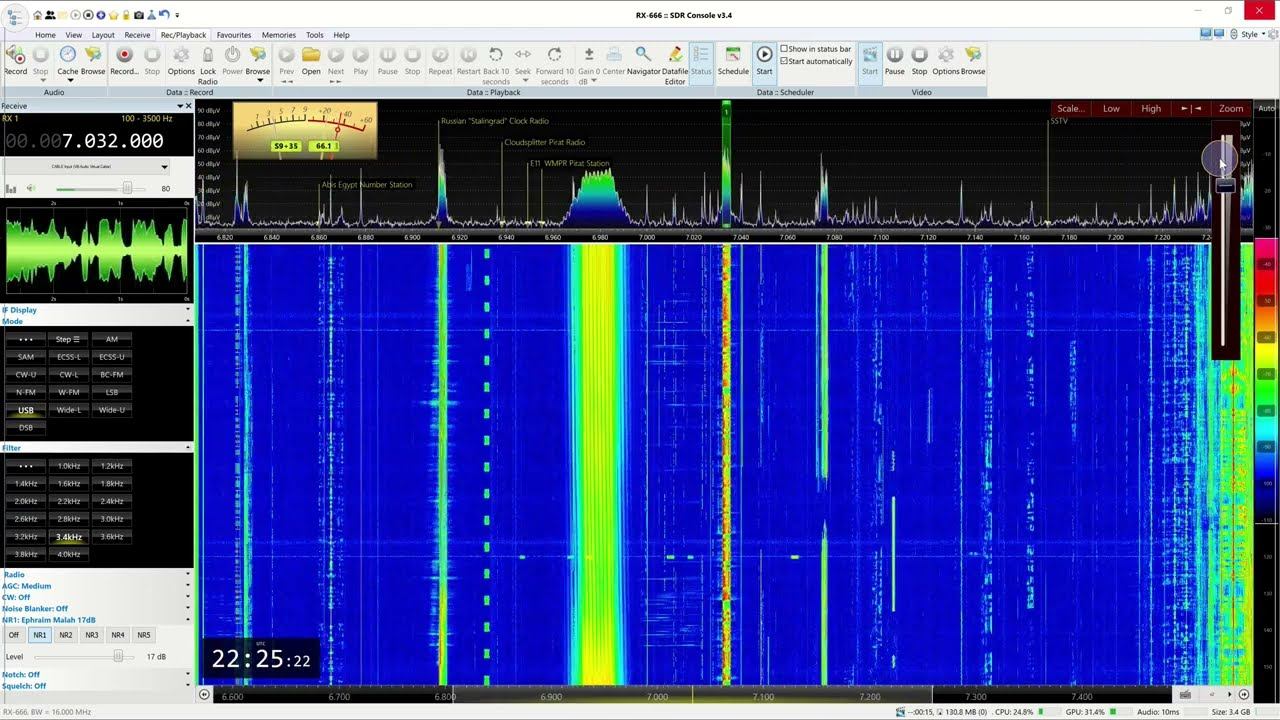Screen dimensions: 1280x720
Task: Select NR2 noise reduction mode
Action: (x=65, y=635)
